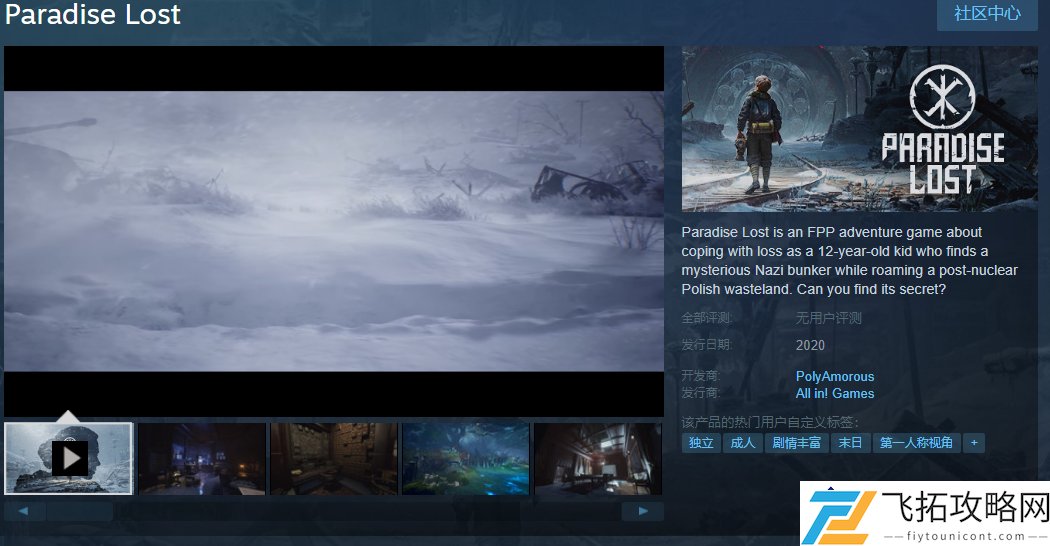The height and width of the screenshot is (546, 1050).
Task: Click the 末日 tag
Action: point(850,443)
